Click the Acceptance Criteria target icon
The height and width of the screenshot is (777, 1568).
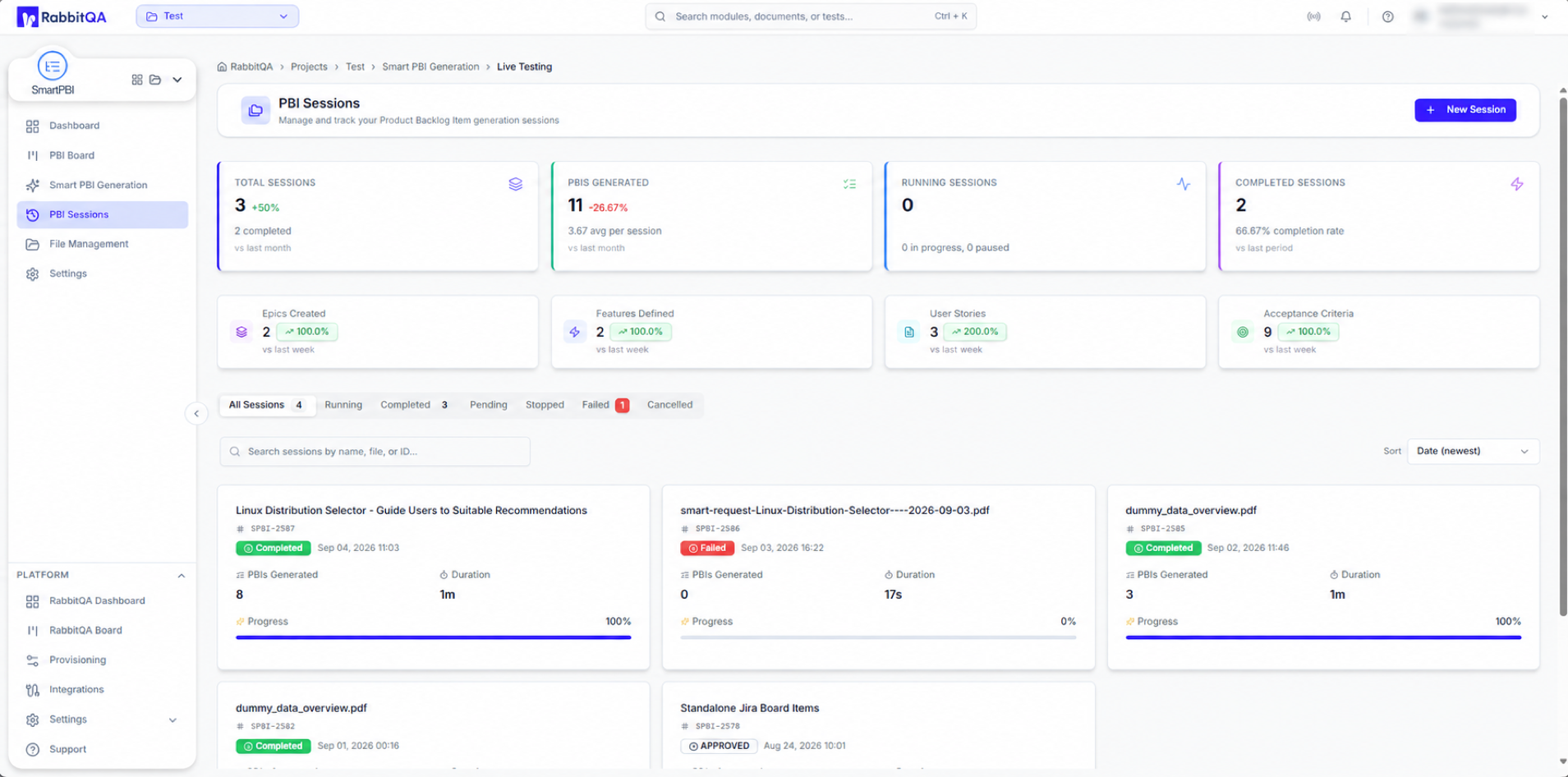point(1243,332)
